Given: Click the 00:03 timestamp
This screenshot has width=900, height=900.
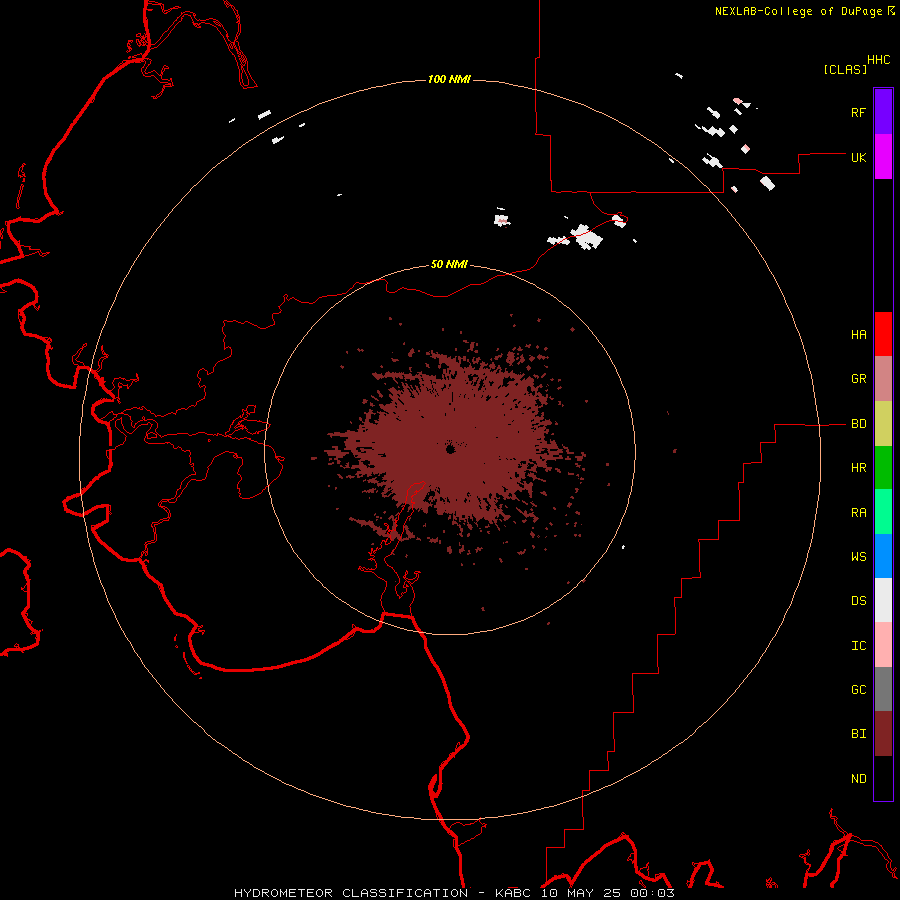Looking at the screenshot, I should (x=652, y=893).
